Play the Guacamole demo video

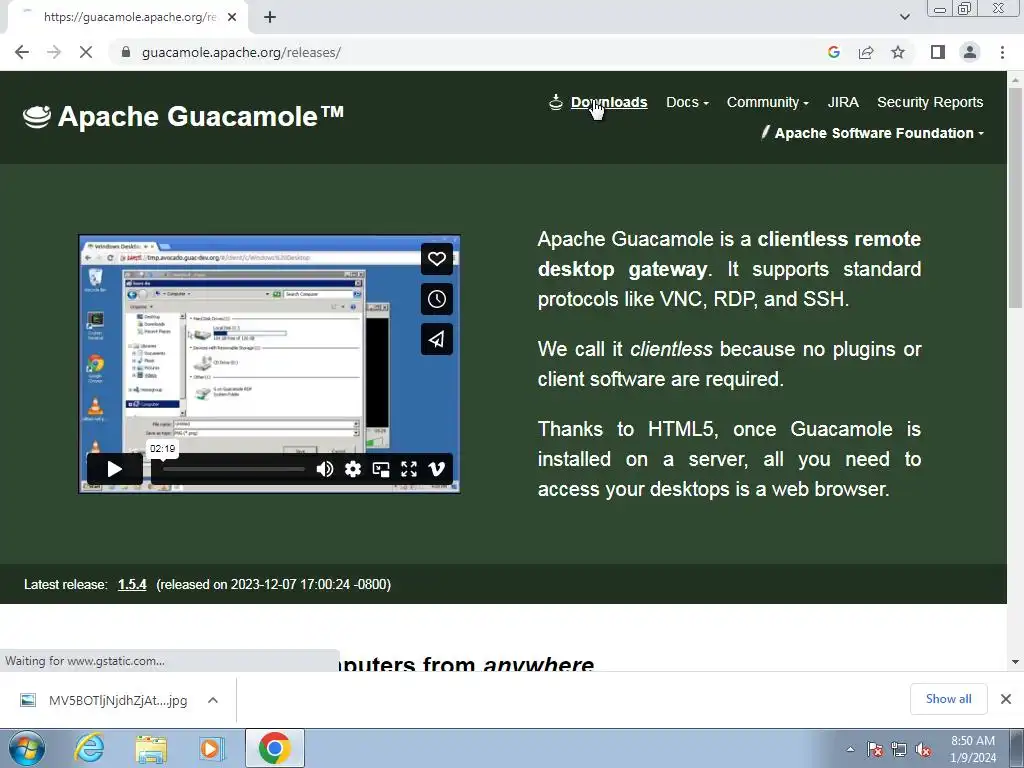114,469
